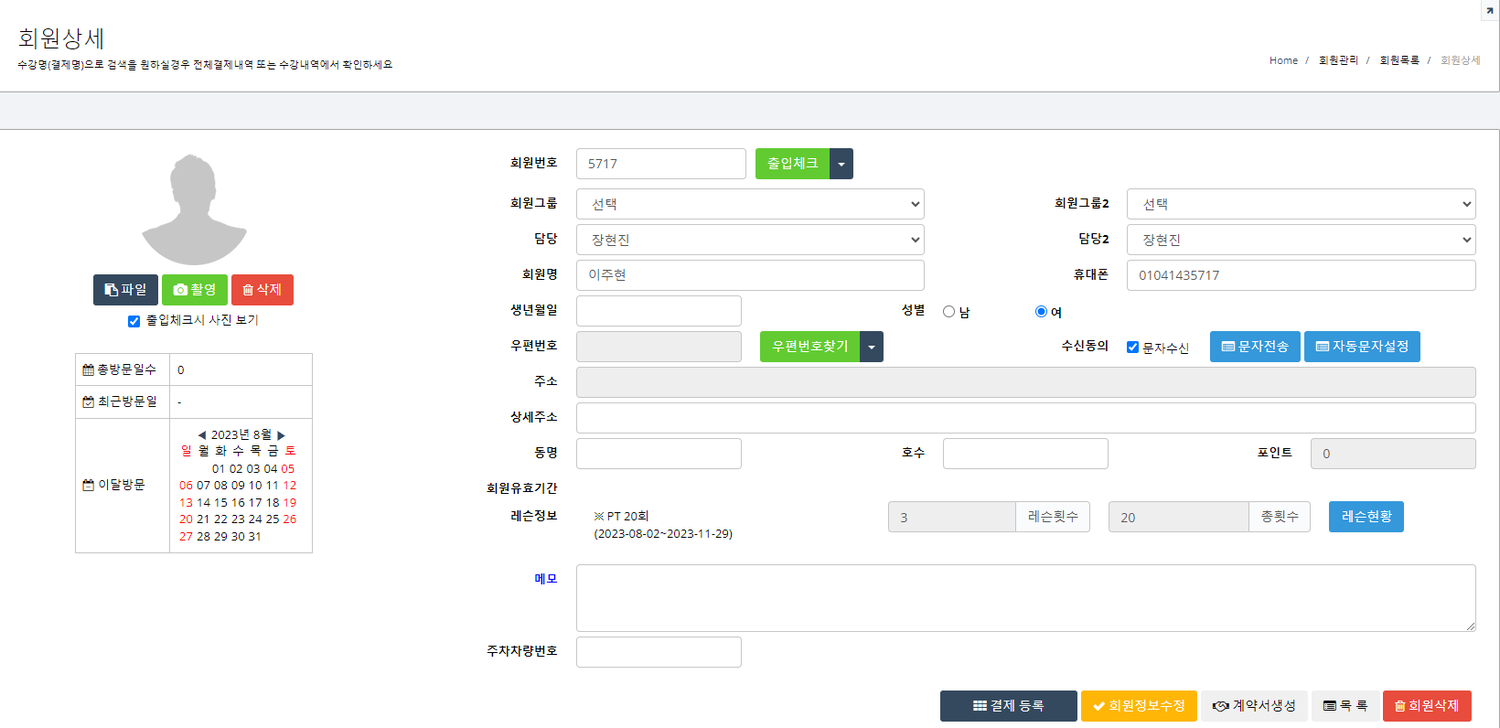Uncheck the 문자수신 consent checkbox

(1133, 347)
